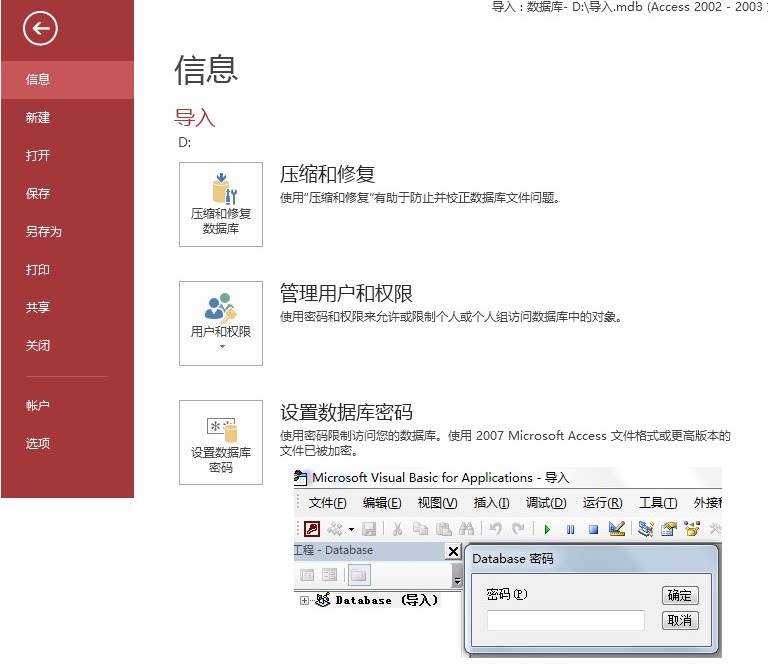Open the Object Browser toolbar icon
This screenshot has width=768, height=671.
click(x=692, y=529)
